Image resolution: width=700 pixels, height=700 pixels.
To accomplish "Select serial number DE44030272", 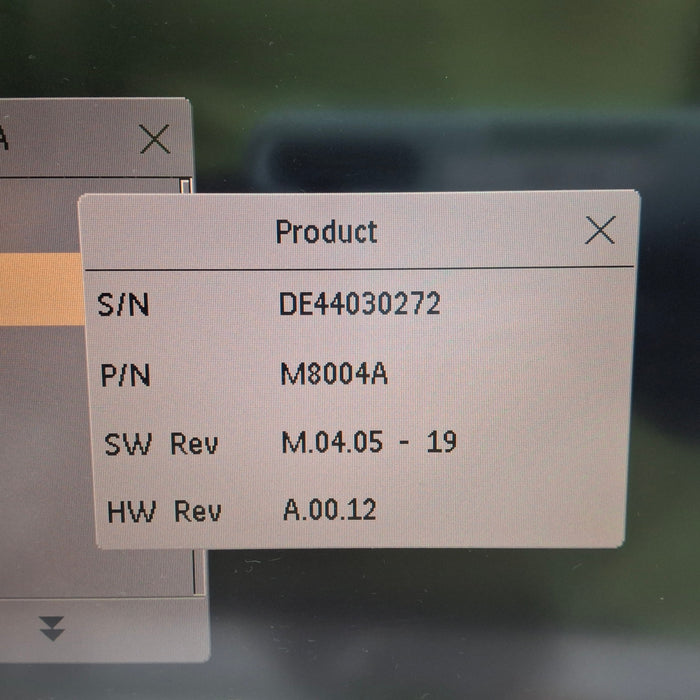I will [x=360, y=304].
